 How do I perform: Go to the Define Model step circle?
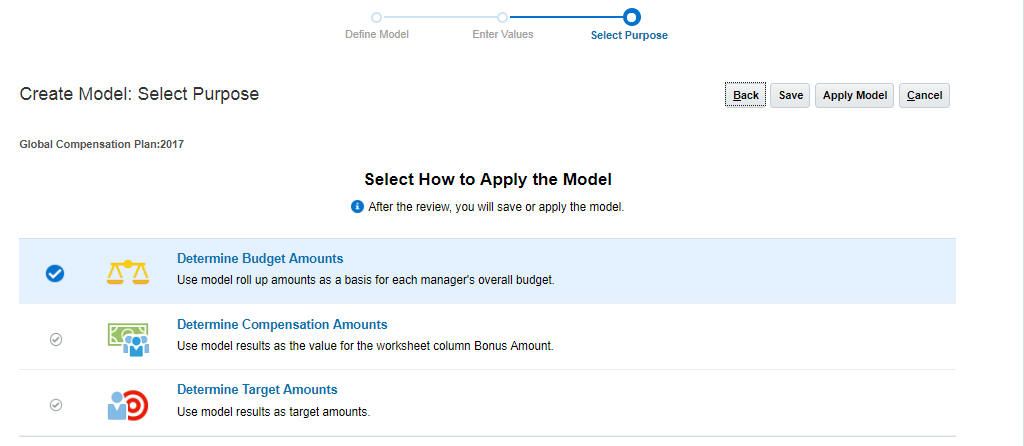click(x=376, y=17)
